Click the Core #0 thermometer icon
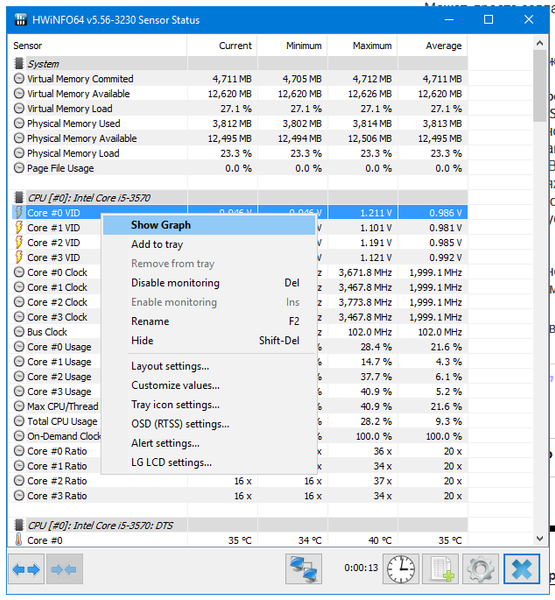Screen dimensions: 555x600 pyautogui.click(x=18, y=540)
